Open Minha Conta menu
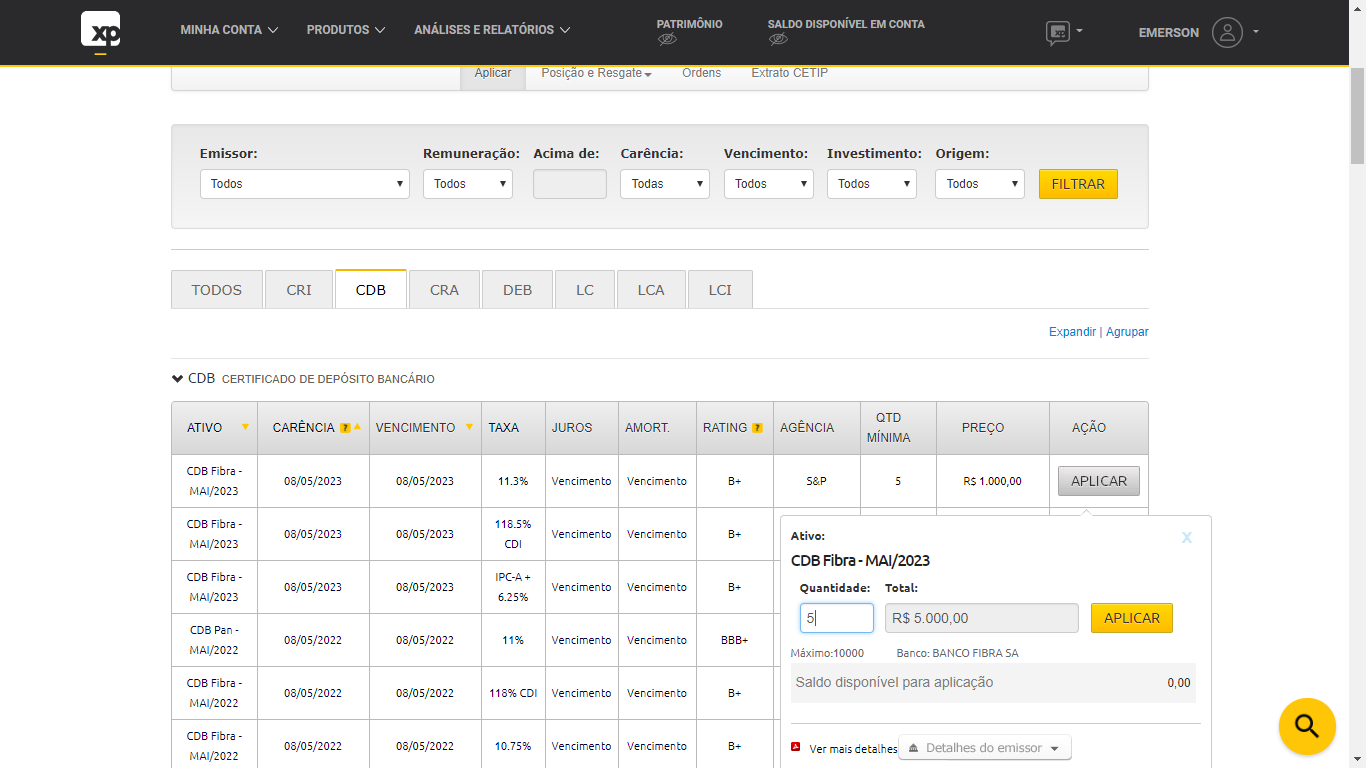This screenshot has height=768, width=1366. coord(229,30)
